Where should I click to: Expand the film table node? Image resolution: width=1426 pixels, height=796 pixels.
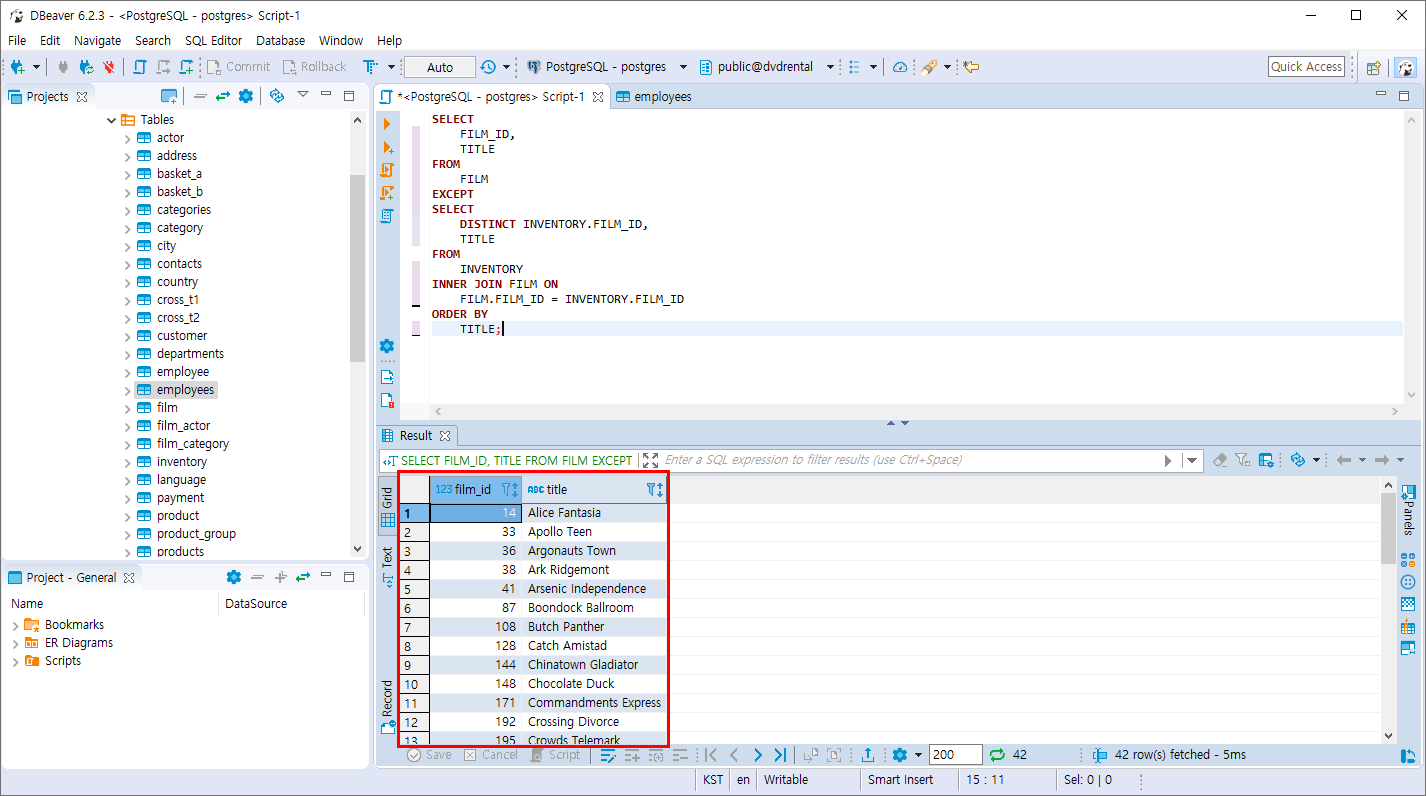click(x=127, y=408)
